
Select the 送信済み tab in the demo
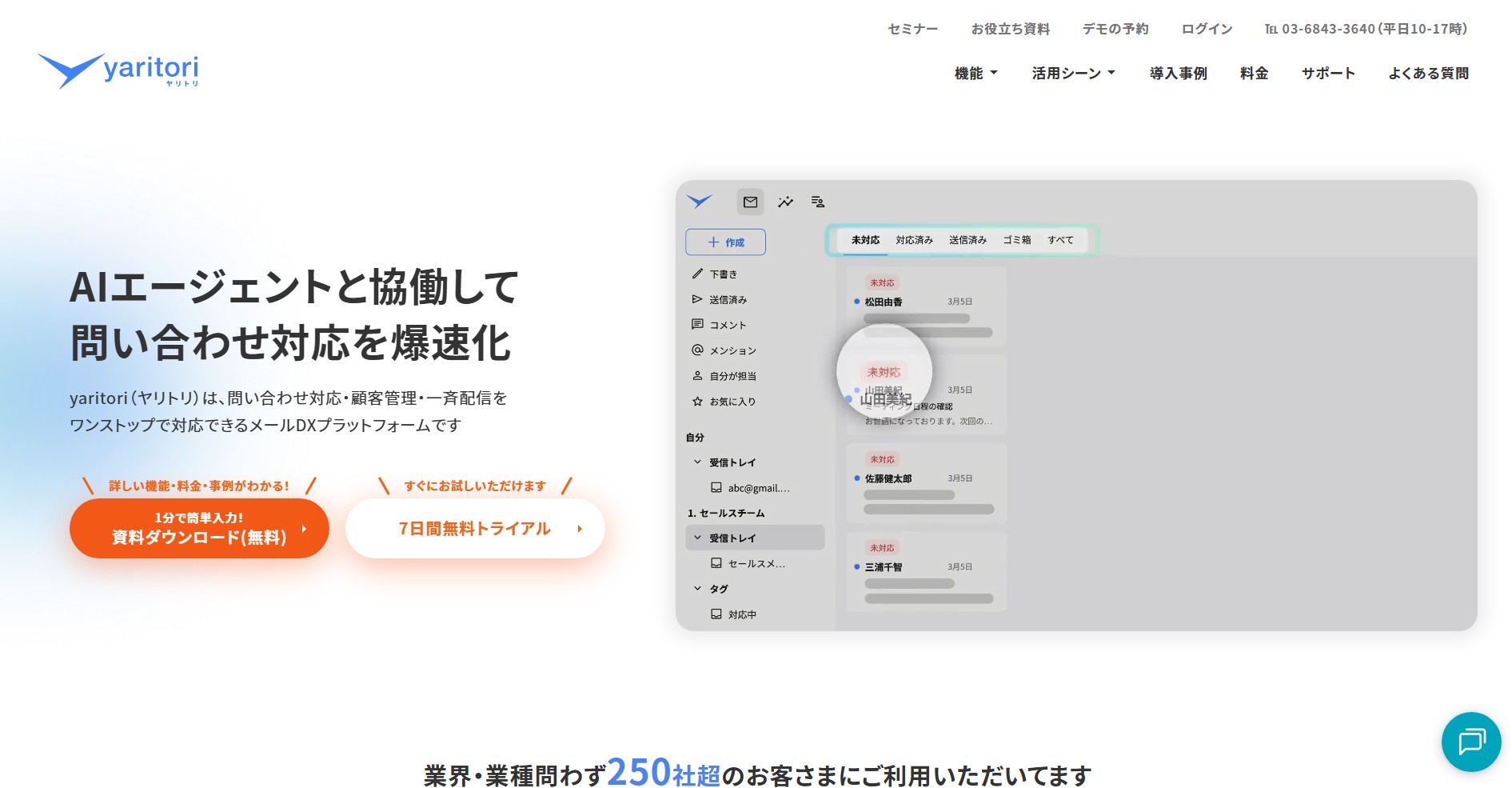click(967, 240)
